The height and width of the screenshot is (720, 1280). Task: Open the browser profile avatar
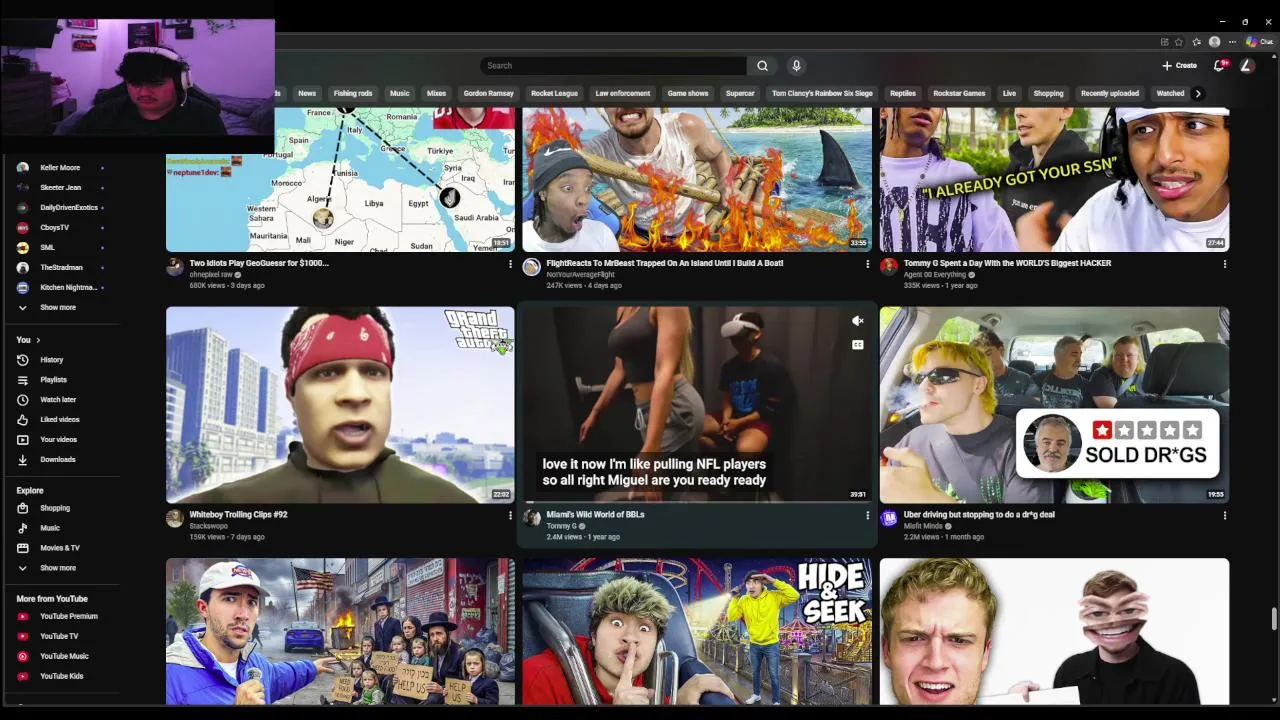[1214, 42]
